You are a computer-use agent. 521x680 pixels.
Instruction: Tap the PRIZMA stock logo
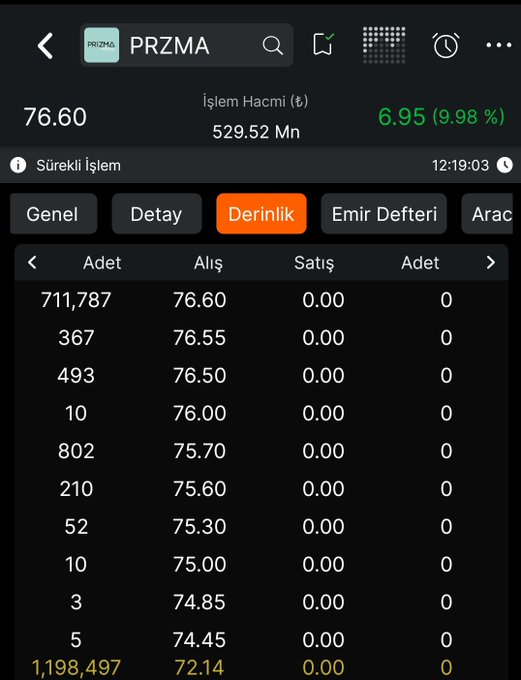click(101, 45)
